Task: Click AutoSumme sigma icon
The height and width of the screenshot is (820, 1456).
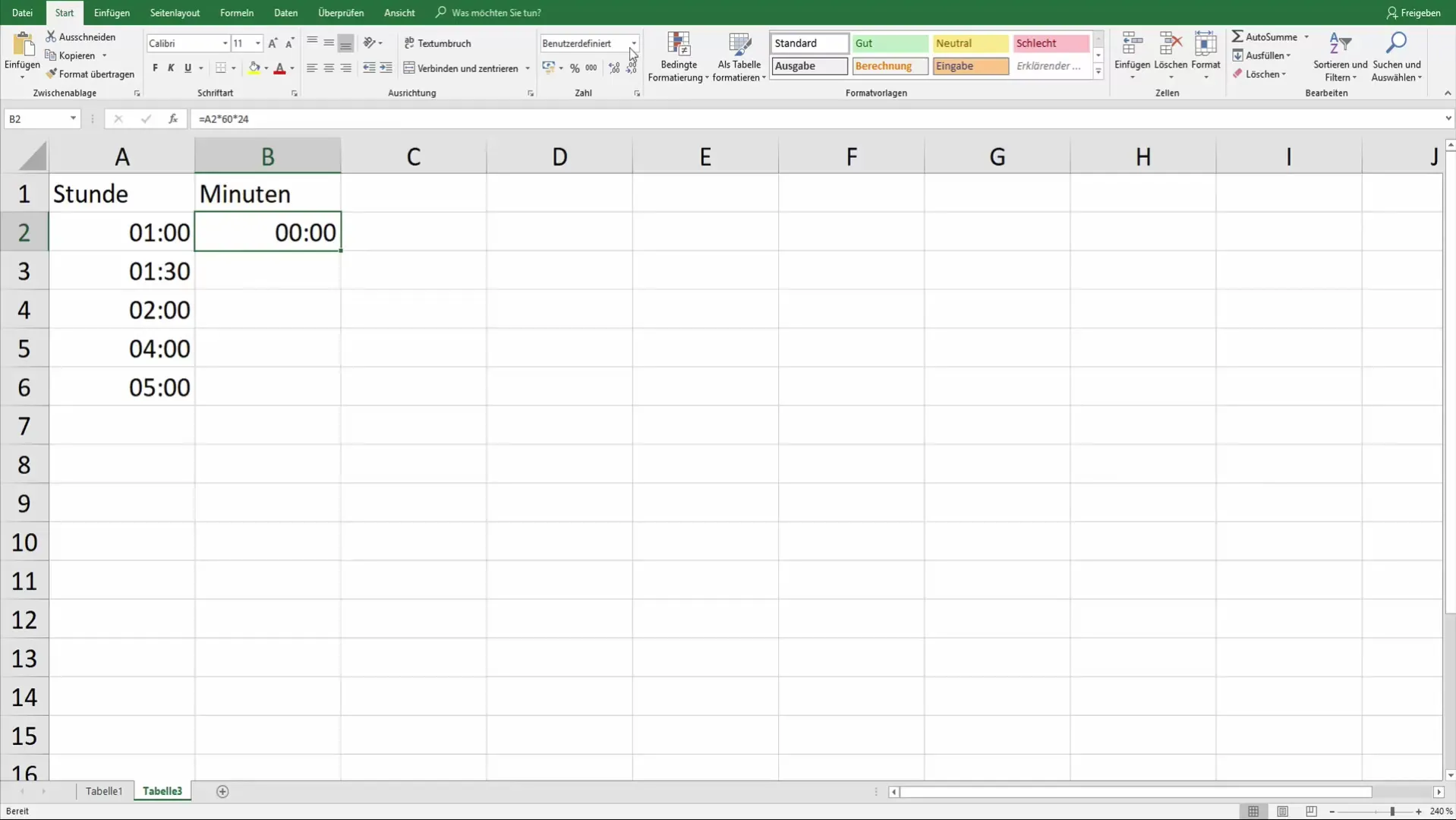Action: pyautogui.click(x=1237, y=36)
